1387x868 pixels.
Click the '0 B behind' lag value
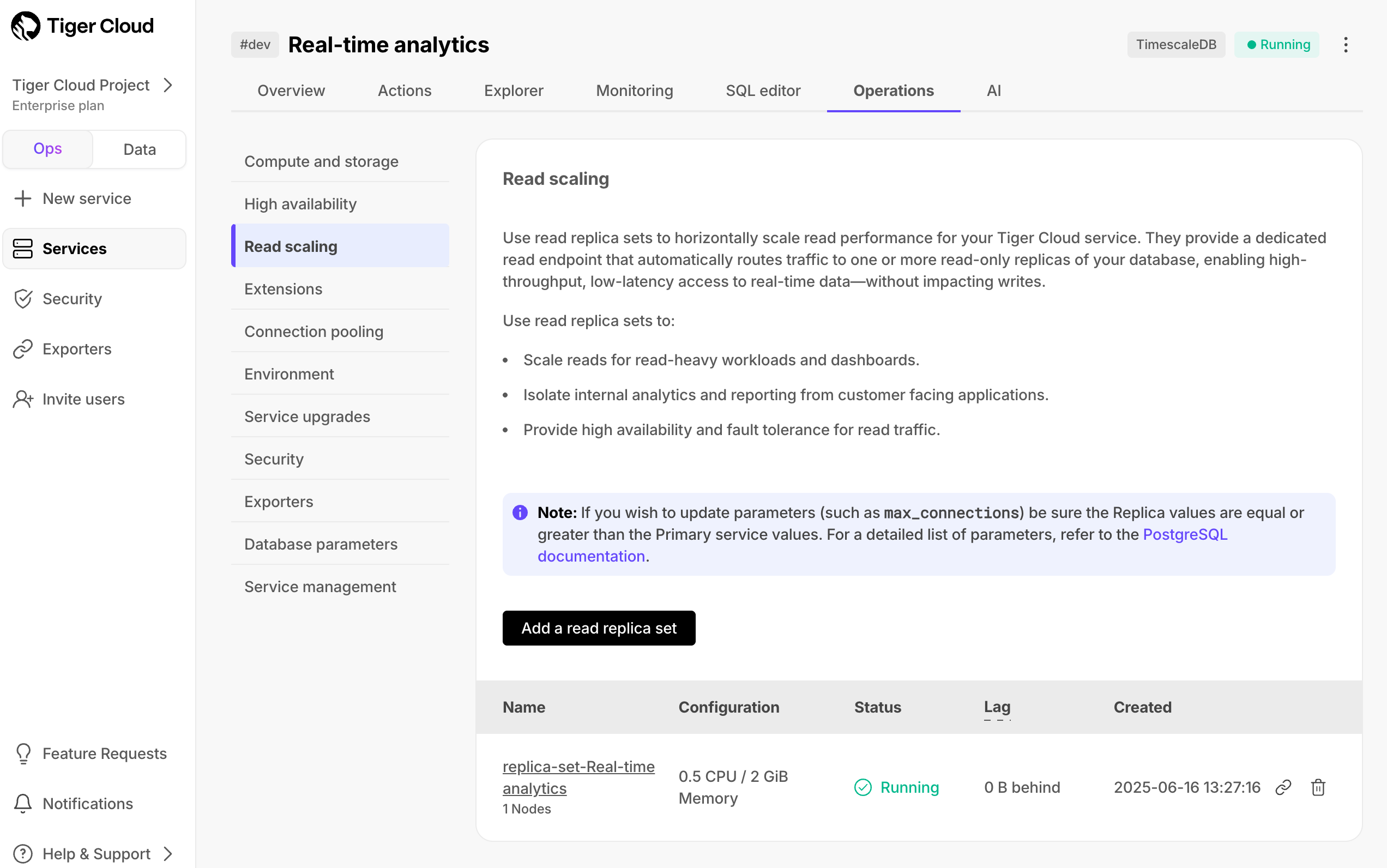(x=1022, y=787)
